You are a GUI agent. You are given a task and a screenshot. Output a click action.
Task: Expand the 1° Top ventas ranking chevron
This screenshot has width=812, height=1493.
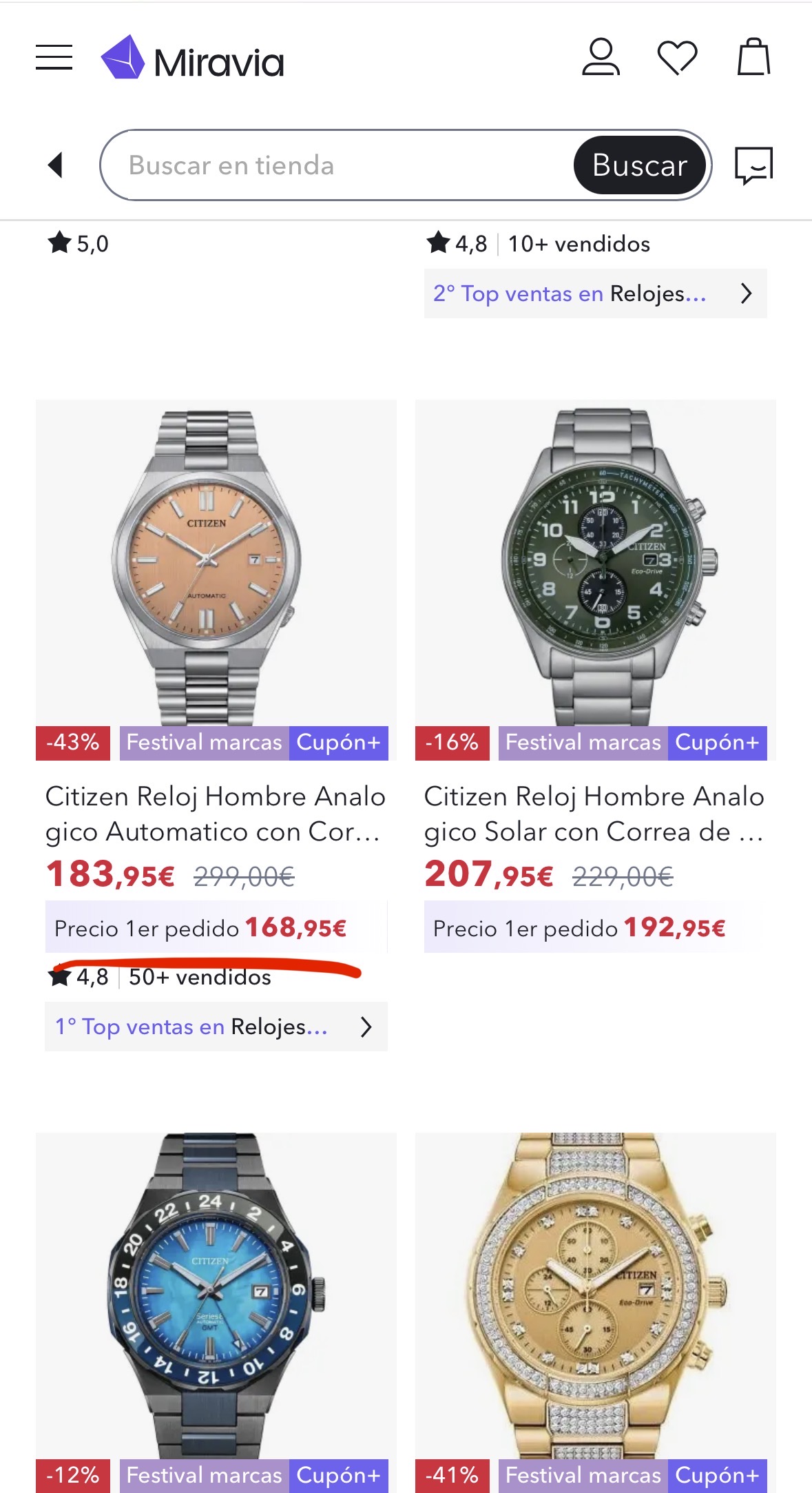point(366,1027)
